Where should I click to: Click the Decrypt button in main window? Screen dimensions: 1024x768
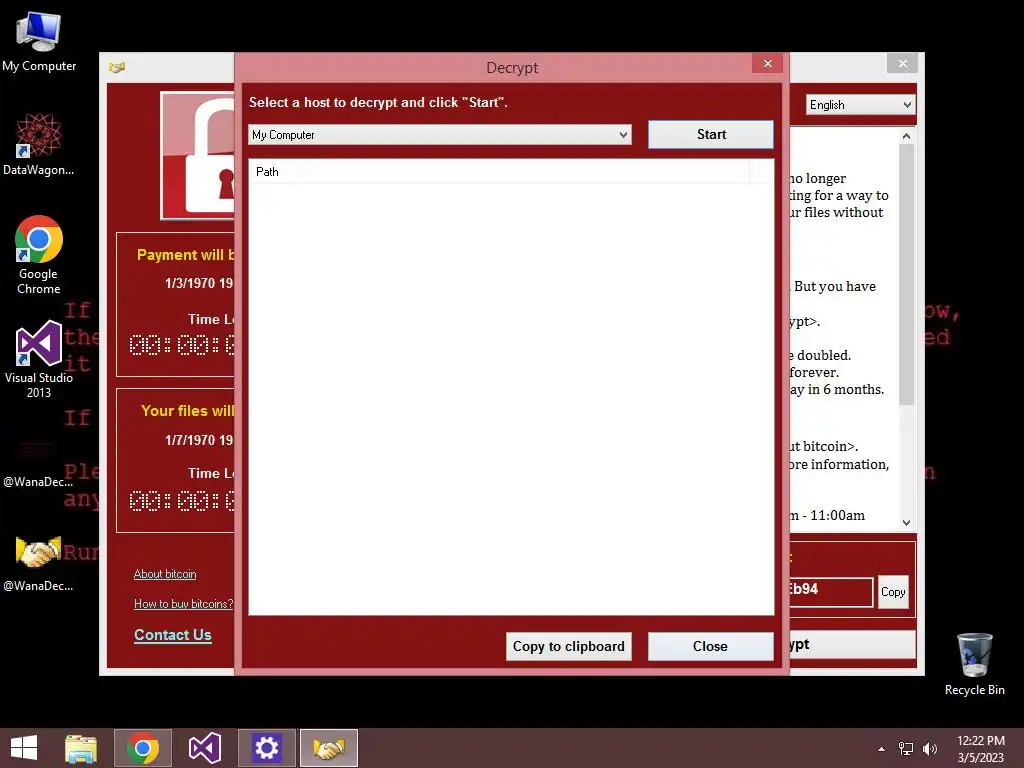(x=852, y=645)
